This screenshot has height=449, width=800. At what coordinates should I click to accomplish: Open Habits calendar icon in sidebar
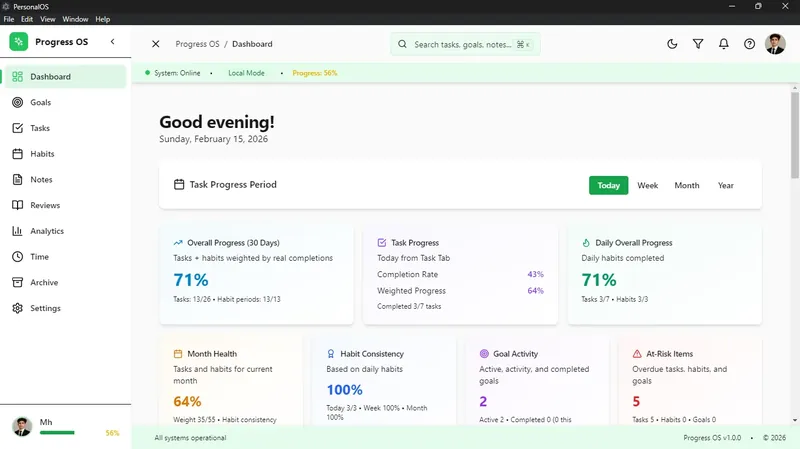click(17, 154)
